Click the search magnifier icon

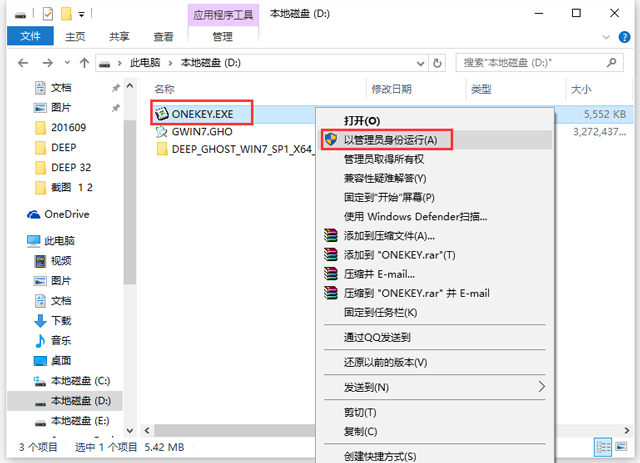click(x=611, y=63)
